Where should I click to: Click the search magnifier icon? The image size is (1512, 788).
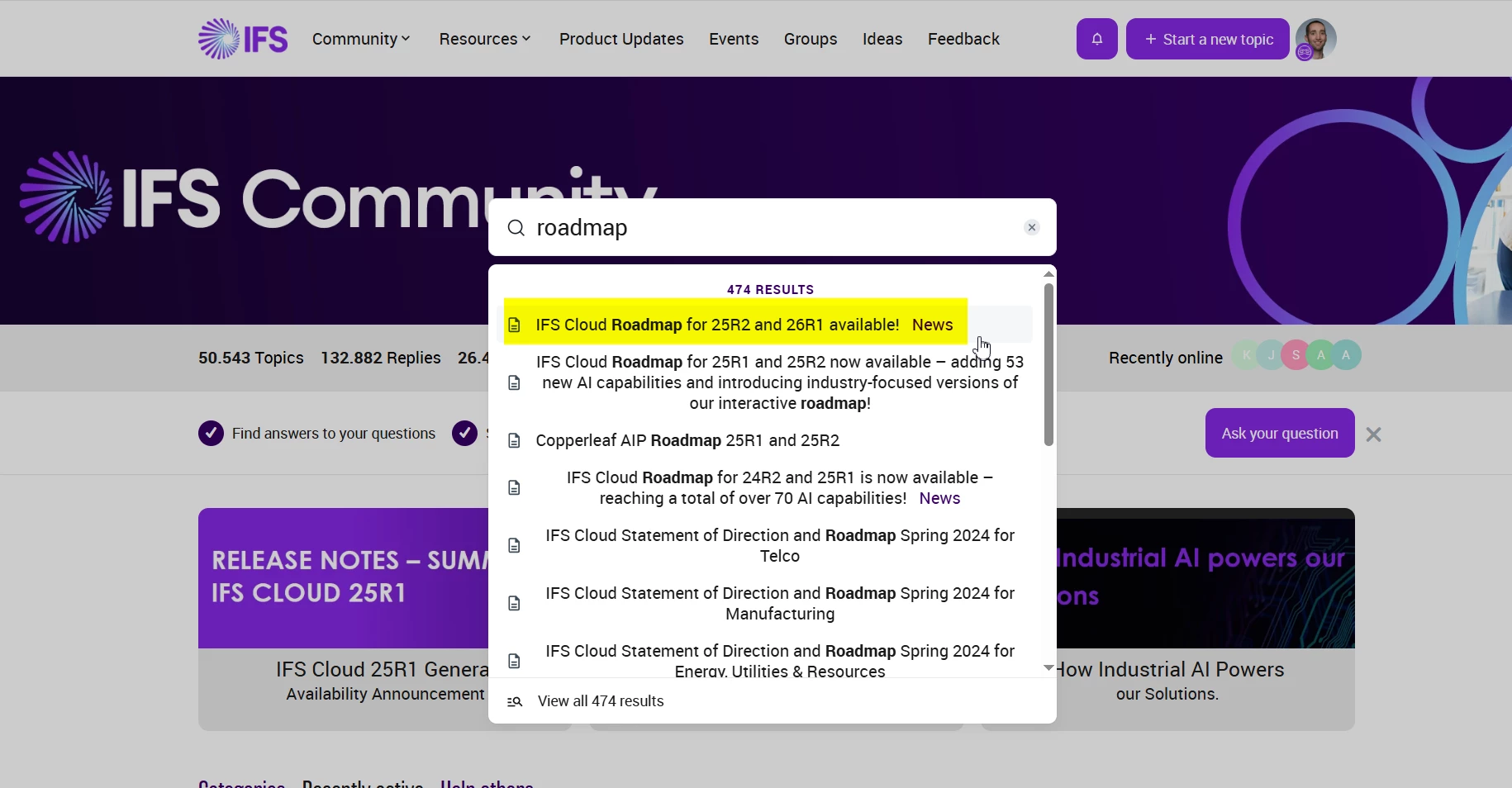516,228
